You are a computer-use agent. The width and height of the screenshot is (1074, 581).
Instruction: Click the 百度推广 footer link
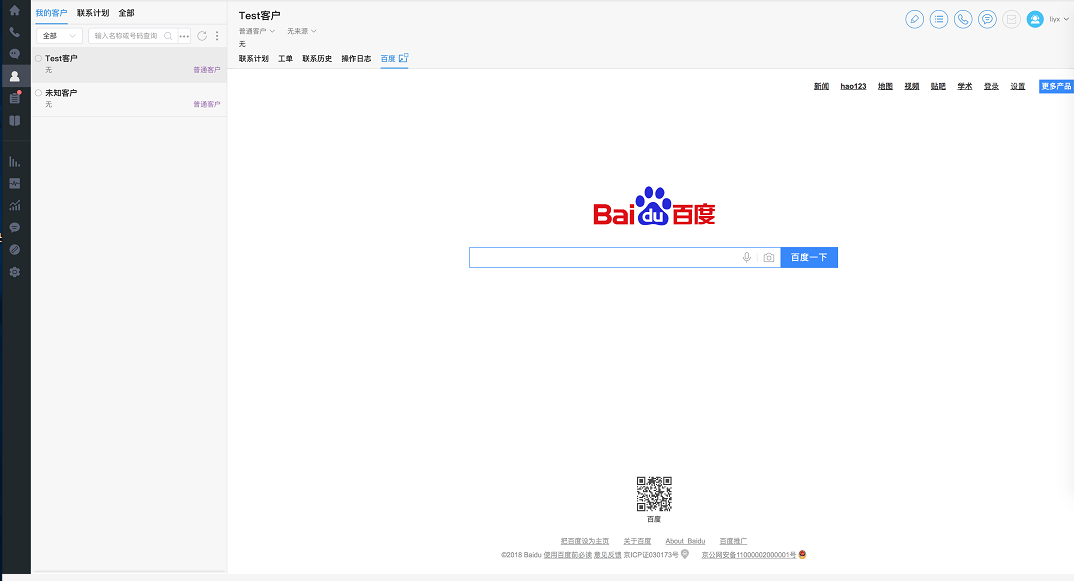point(733,541)
